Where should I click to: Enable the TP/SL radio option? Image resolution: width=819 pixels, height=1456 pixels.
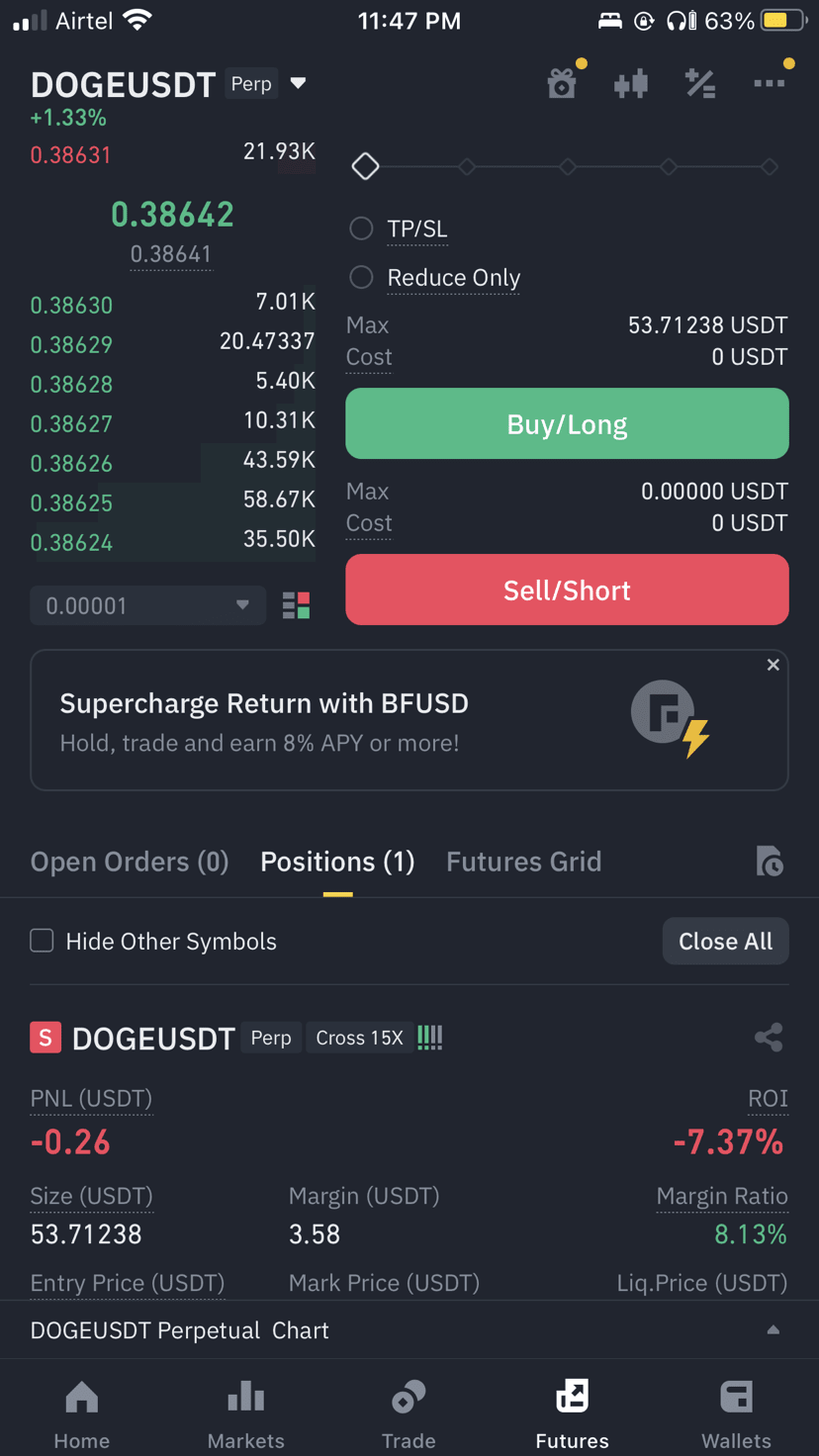coord(361,228)
